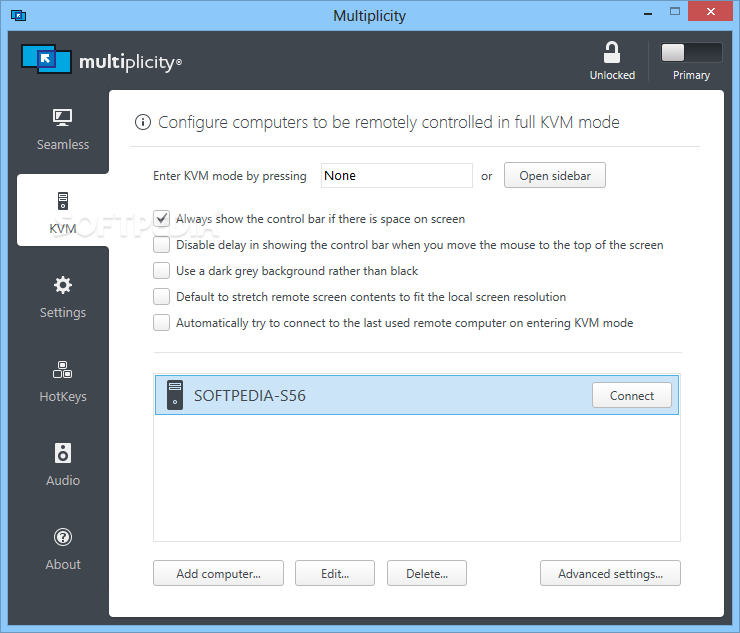This screenshot has width=740, height=633.
Task: Check Default to stretch remote screen contents
Action: point(161,296)
